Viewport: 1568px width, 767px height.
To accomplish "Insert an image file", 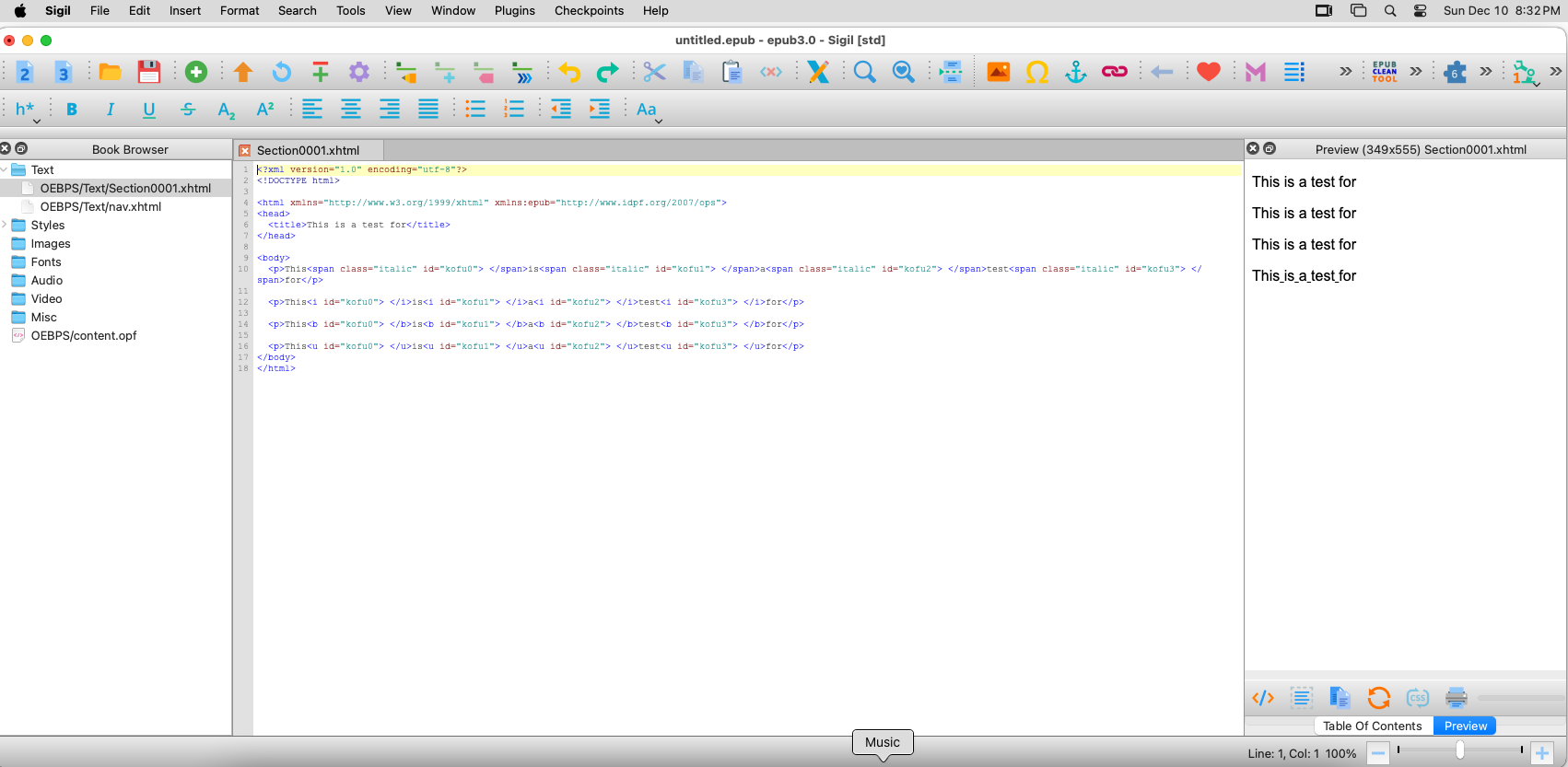I will (x=999, y=72).
